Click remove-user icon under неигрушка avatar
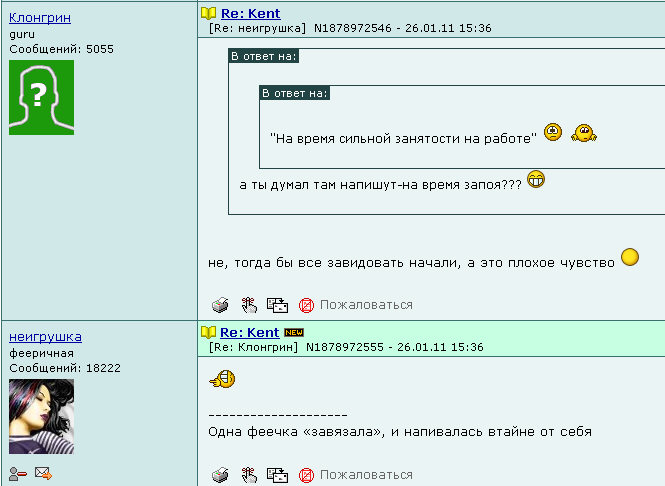 pos(17,473)
